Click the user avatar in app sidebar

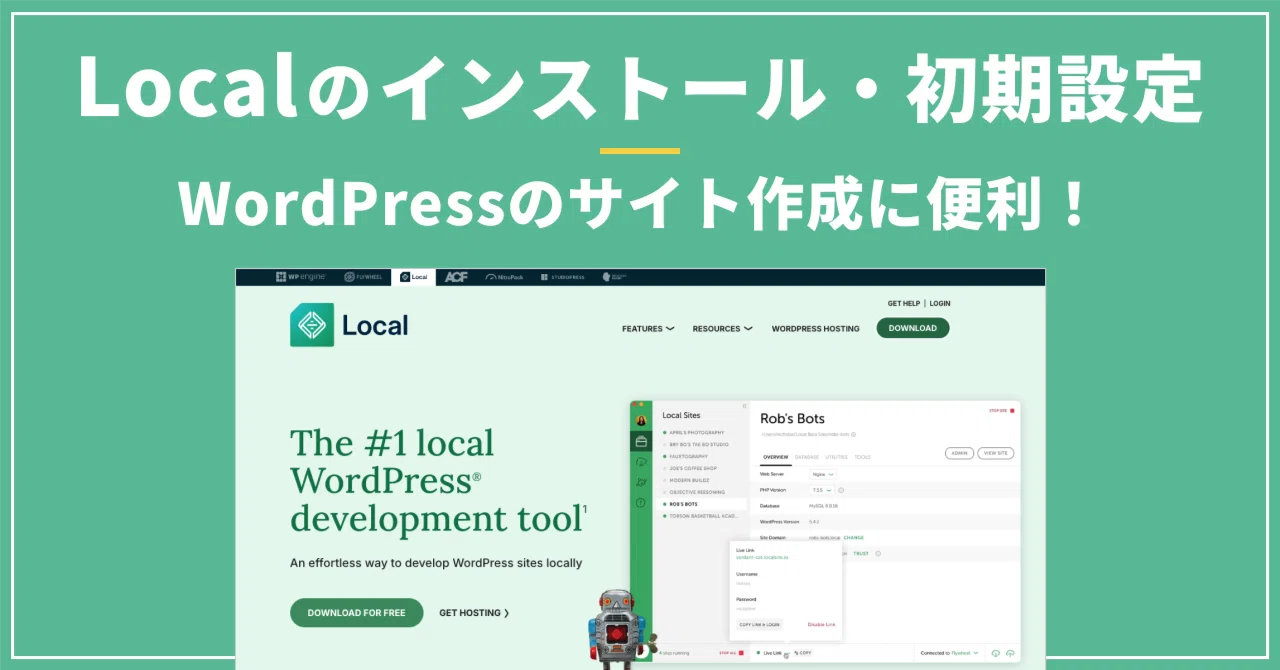[x=641, y=420]
